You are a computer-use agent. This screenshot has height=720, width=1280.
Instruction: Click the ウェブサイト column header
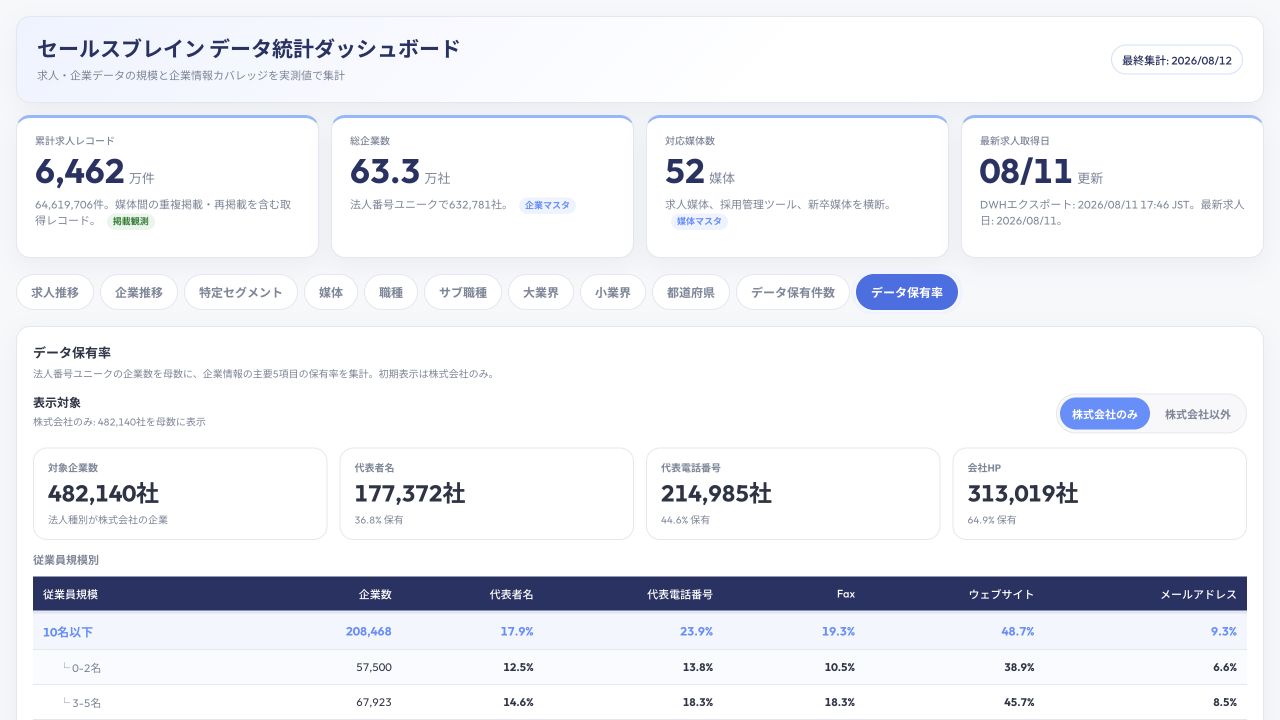[1001, 594]
